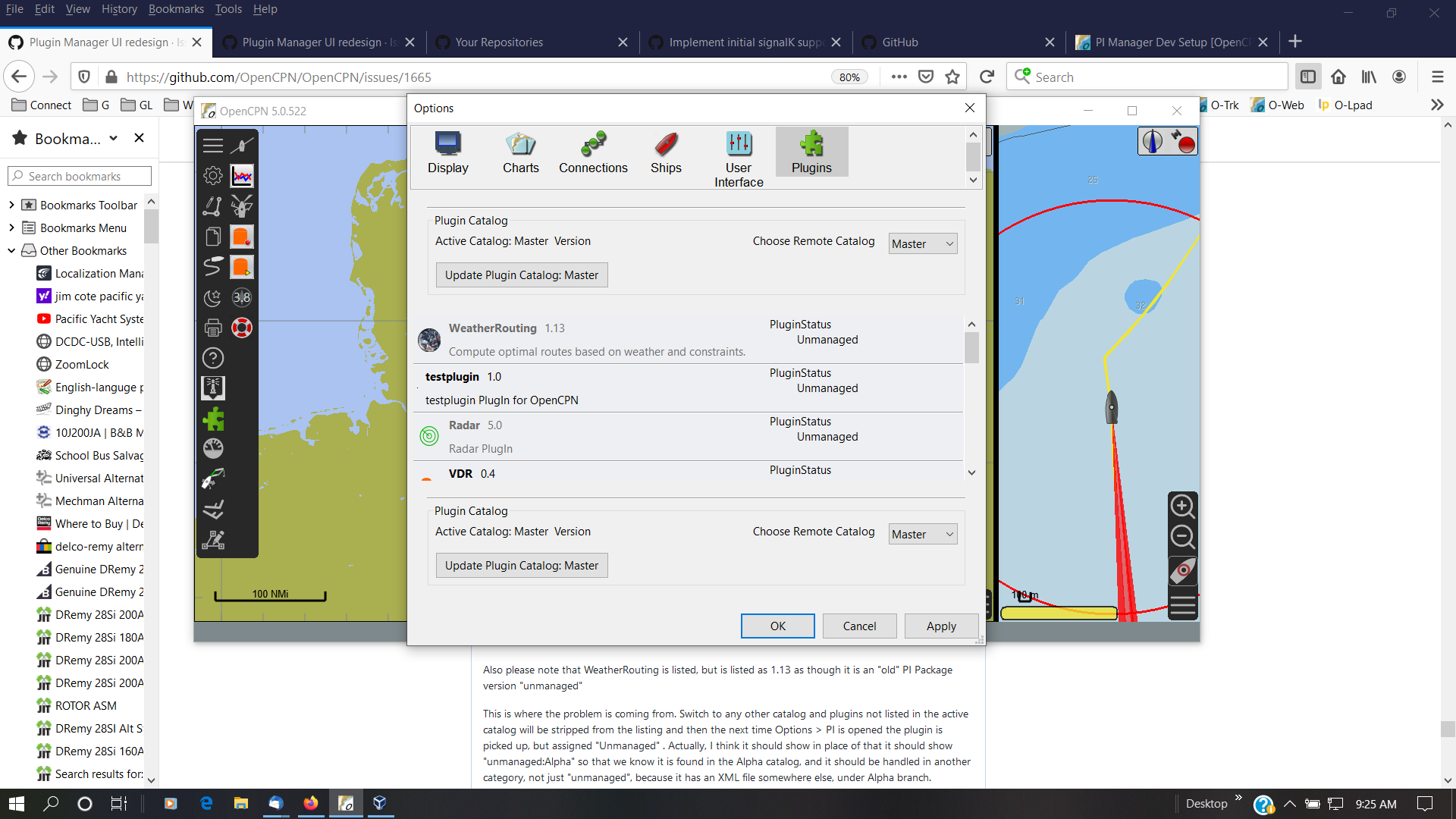
Task: Open the Firefox History menu
Action: pyautogui.click(x=119, y=9)
